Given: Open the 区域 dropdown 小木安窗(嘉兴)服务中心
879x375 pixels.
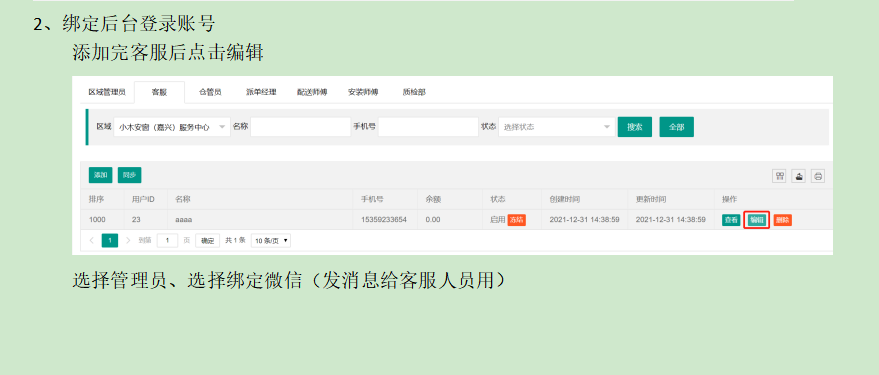Looking at the screenshot, I should 172,127.
